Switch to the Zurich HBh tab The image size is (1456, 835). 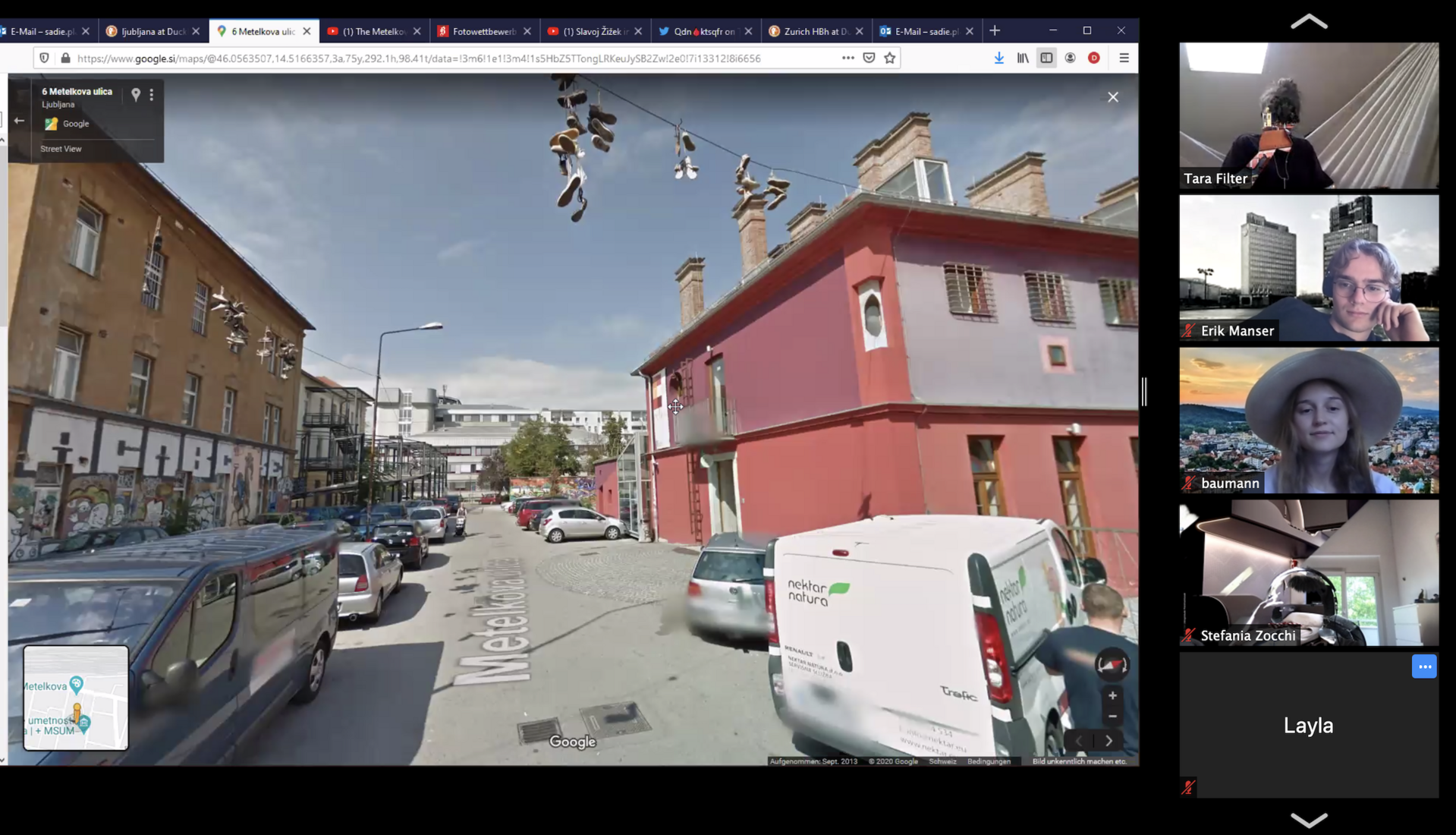pos(815,31)
